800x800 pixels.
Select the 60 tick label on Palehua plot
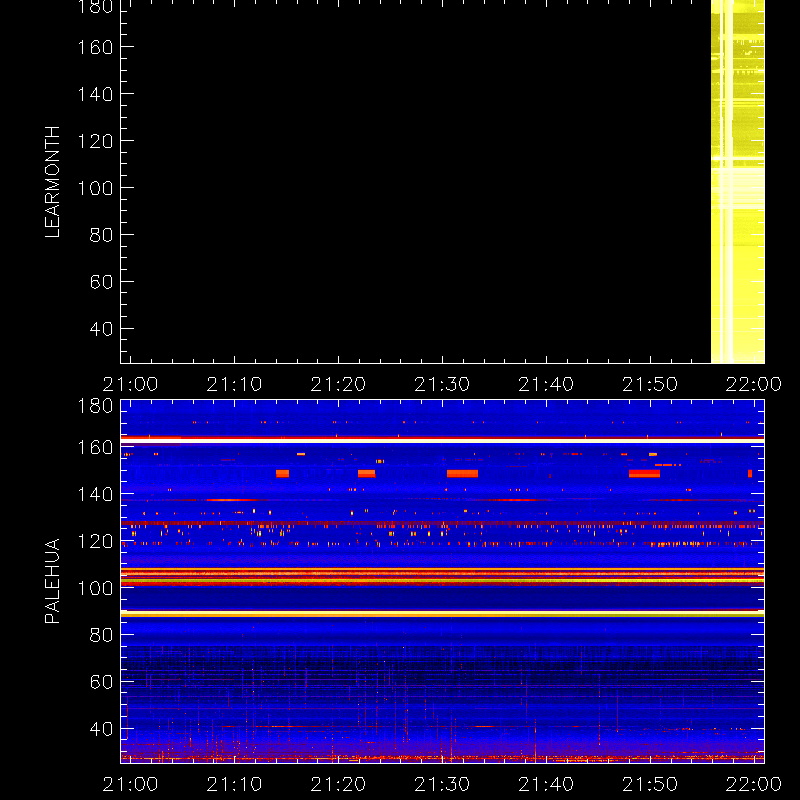tap(101, 682)
